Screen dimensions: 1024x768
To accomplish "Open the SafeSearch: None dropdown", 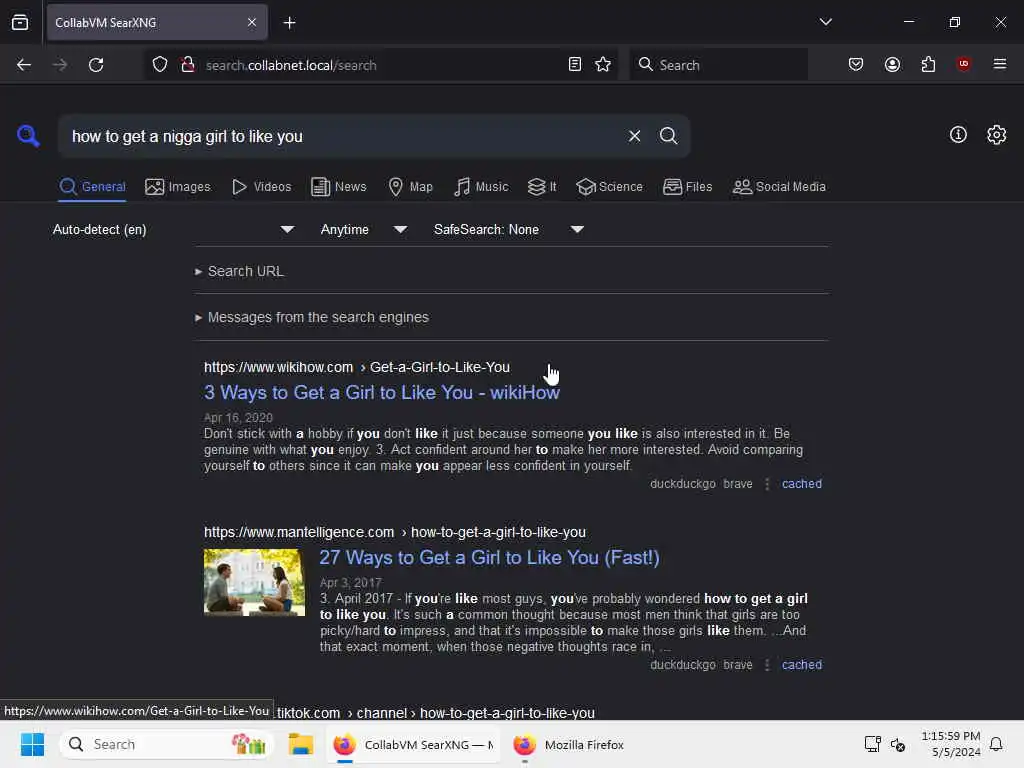I will point(509,230).
